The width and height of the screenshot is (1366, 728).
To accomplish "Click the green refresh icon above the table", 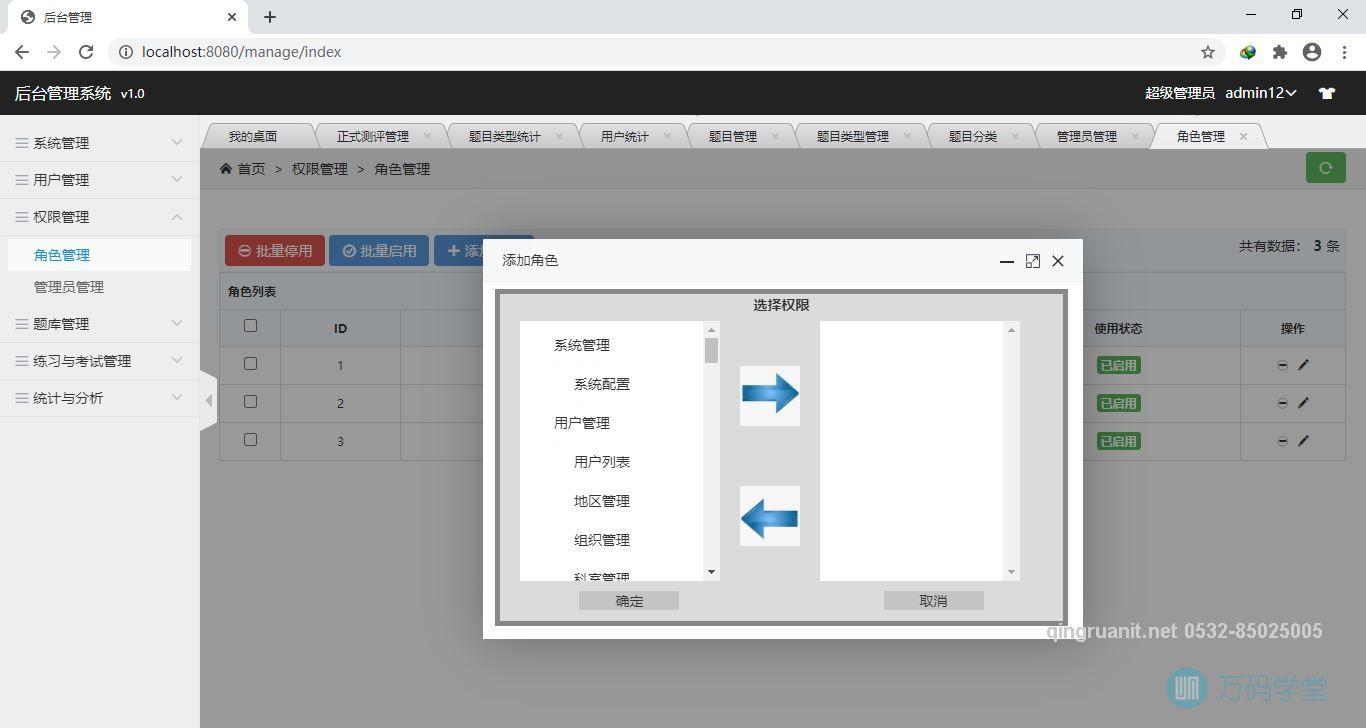I will click(x=1325, y=167).
